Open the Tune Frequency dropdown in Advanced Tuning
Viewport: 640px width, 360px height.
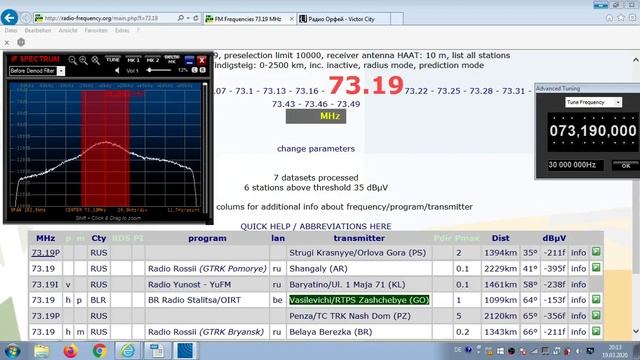coord(593,102)
